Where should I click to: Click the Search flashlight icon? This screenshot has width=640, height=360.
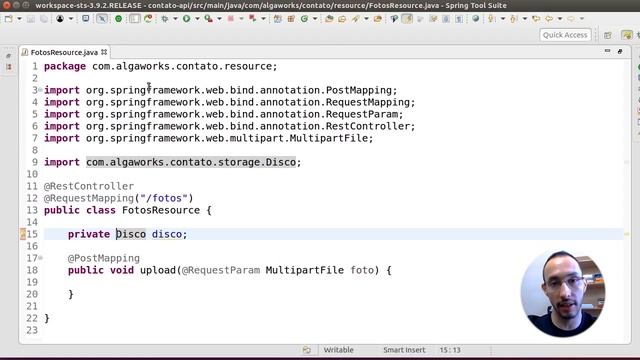tap(356, 19)
